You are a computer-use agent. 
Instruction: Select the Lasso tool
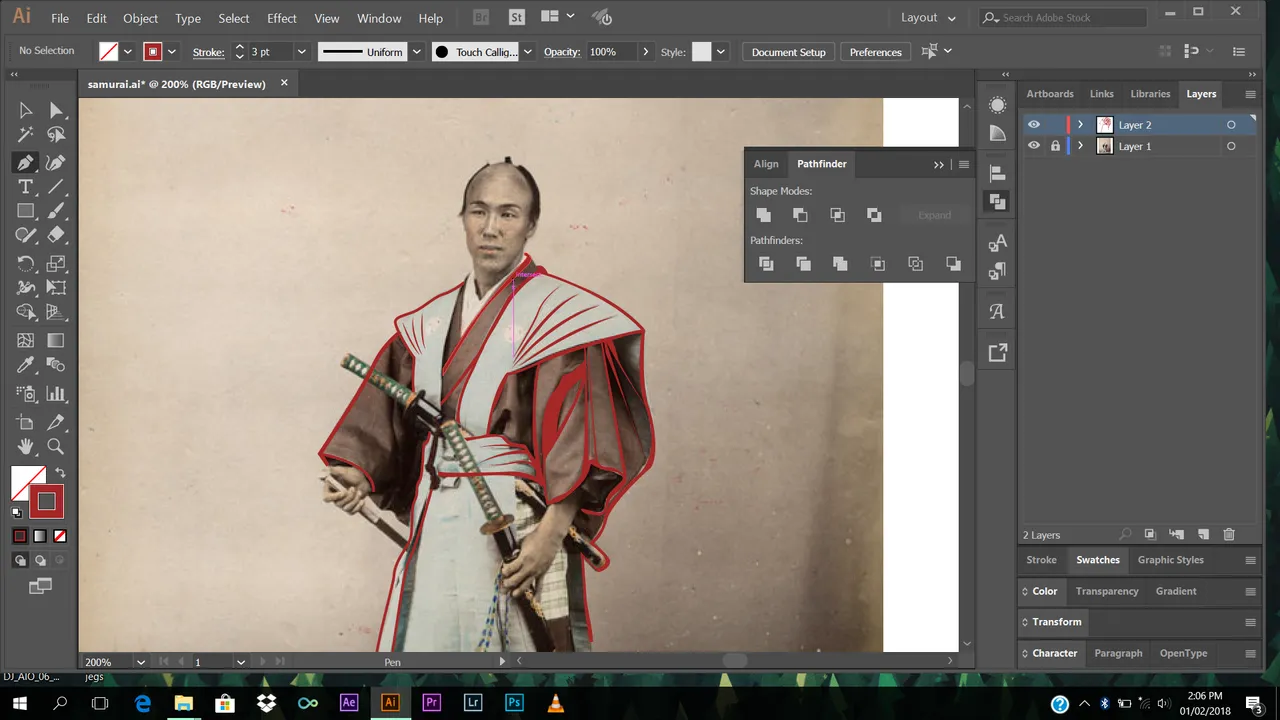tap(56, 135)
